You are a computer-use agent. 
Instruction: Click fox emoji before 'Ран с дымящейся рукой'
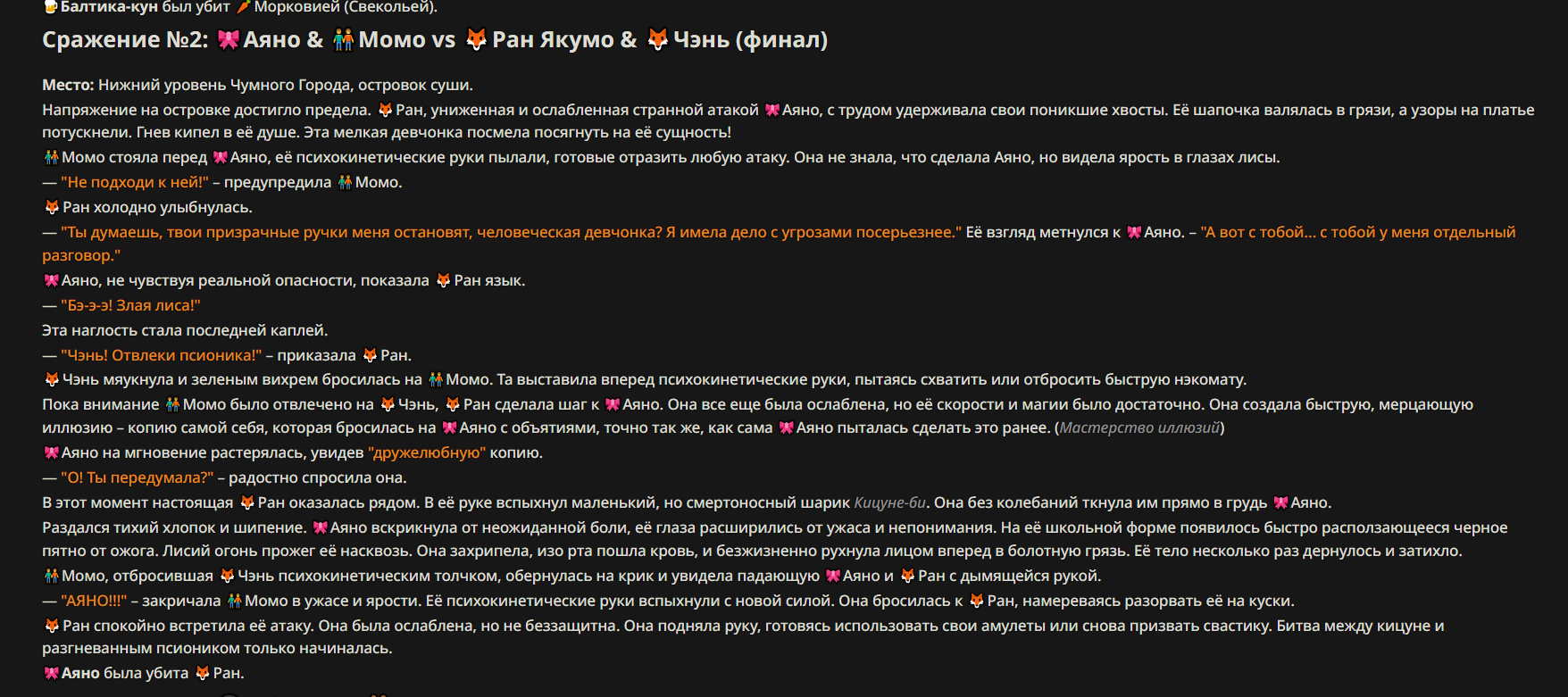pos(908,577)
